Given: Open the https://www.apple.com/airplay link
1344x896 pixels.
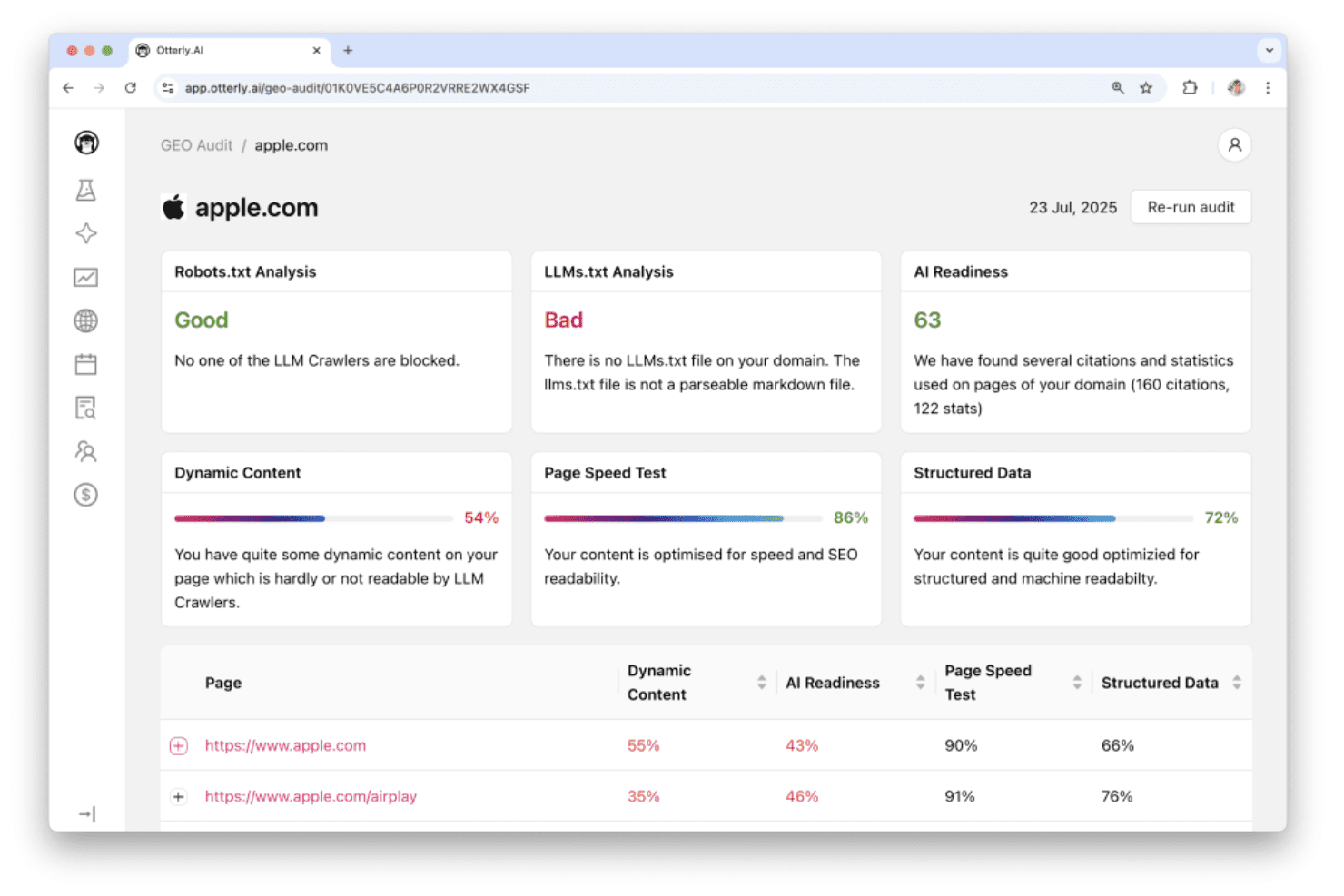Looking at the screenshot, I should point(311,797).
